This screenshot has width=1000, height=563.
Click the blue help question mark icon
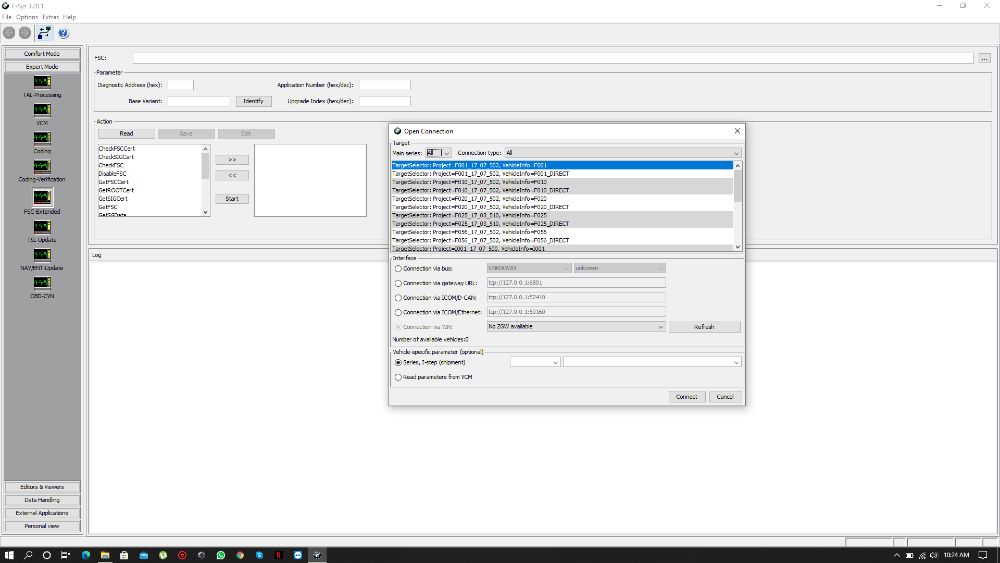click(63, 33)
